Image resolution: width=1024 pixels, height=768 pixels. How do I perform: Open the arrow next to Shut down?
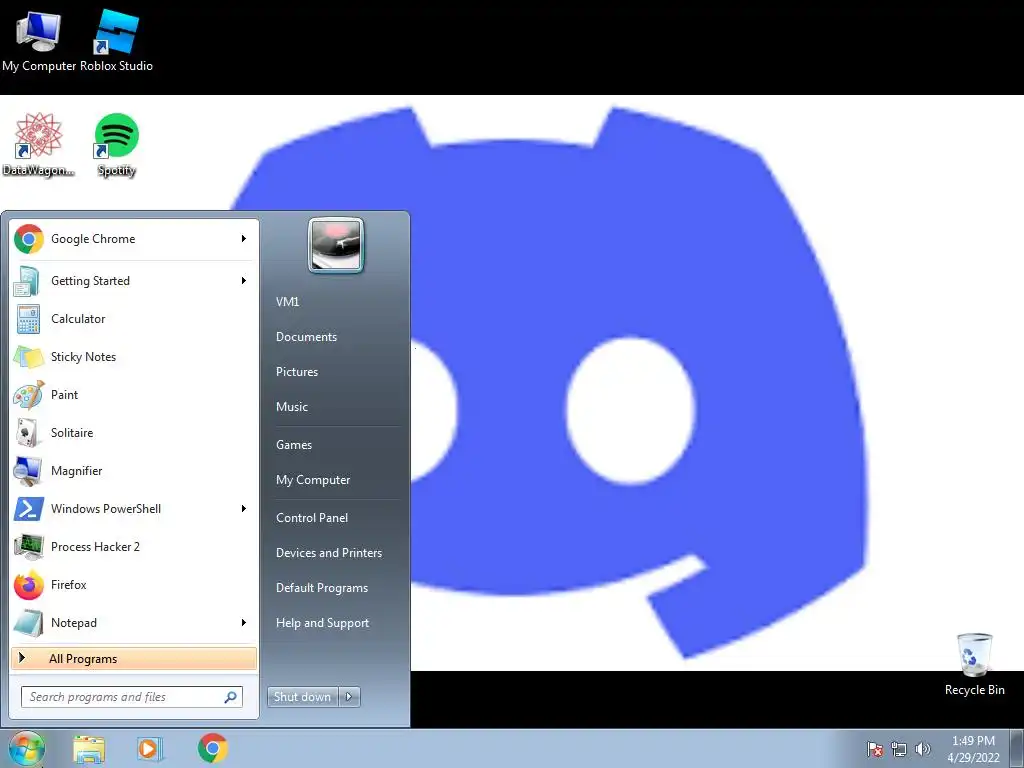tap(349, 697)
